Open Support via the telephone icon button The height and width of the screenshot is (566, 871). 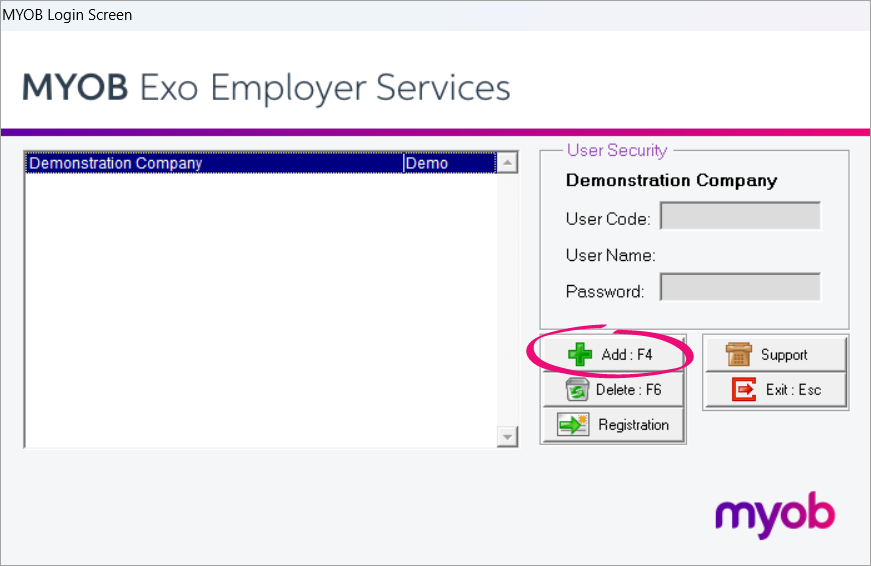775,355
